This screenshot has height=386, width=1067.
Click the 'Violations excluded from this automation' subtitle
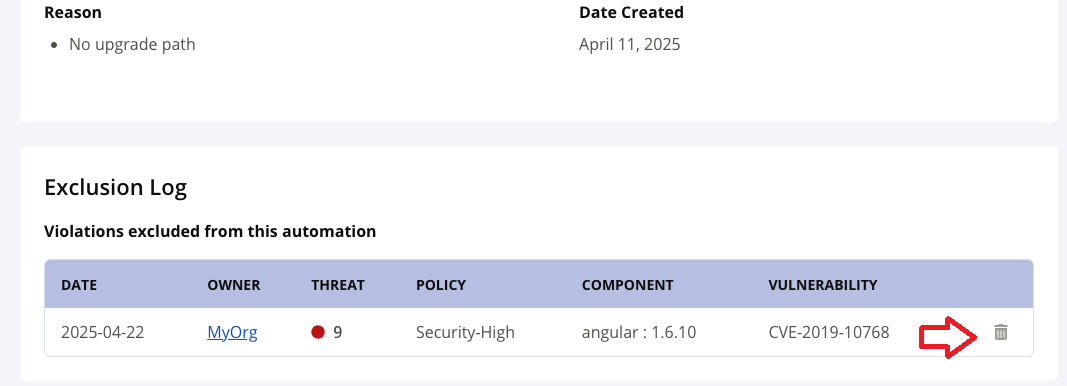click(210, 231)
